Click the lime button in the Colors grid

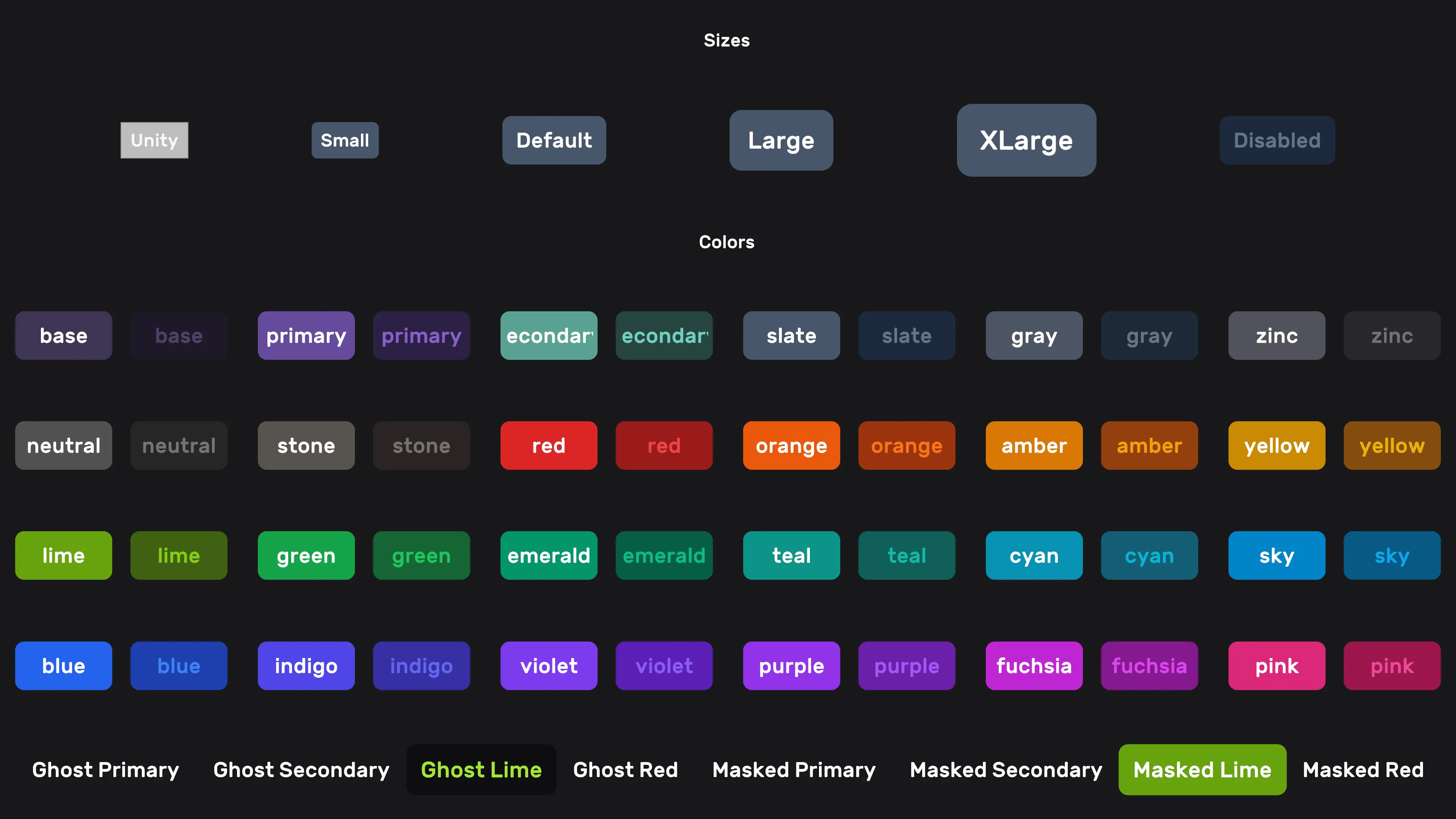coord(63,555)
